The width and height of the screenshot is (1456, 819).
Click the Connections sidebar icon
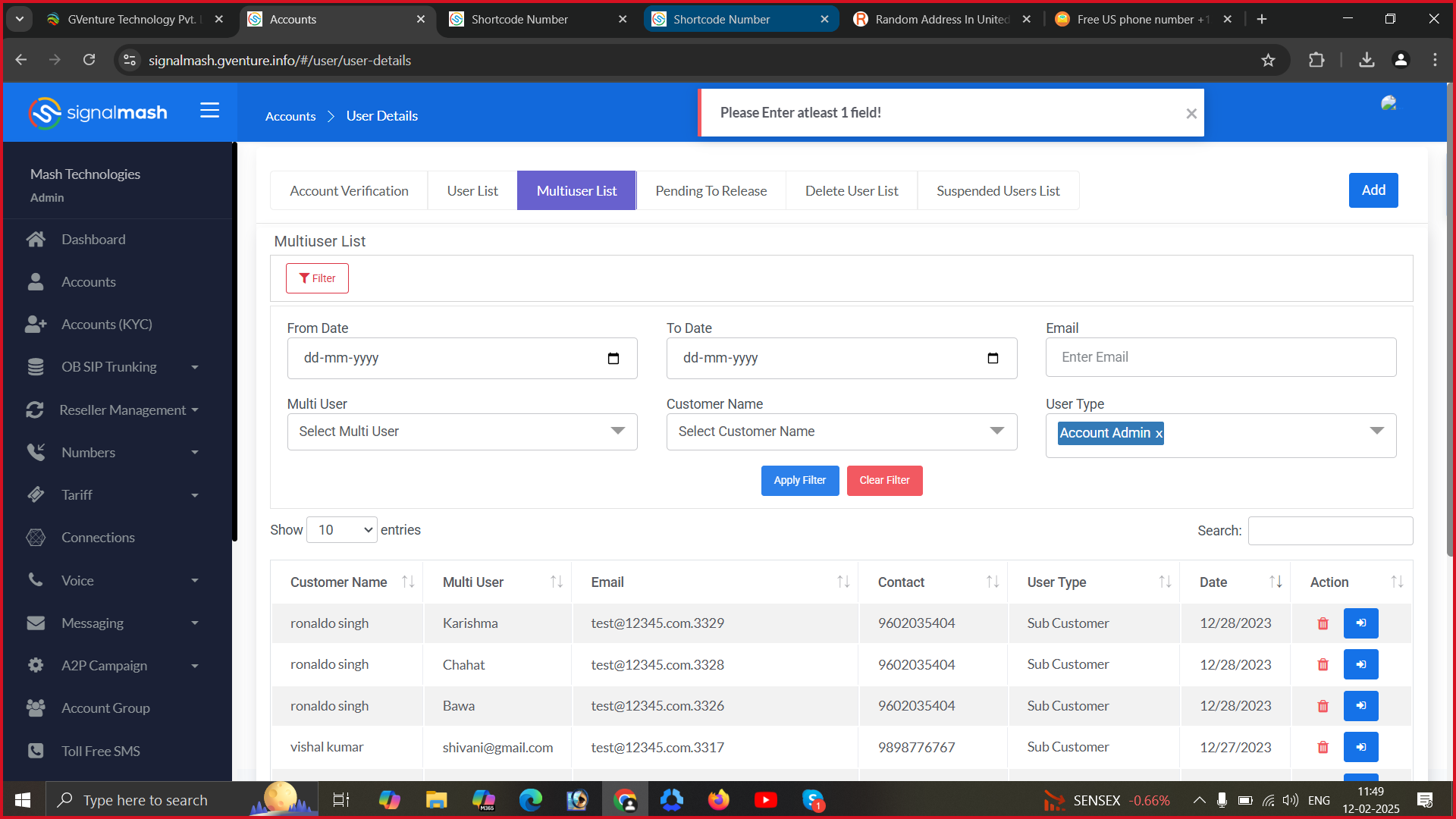tap(36, 538)
